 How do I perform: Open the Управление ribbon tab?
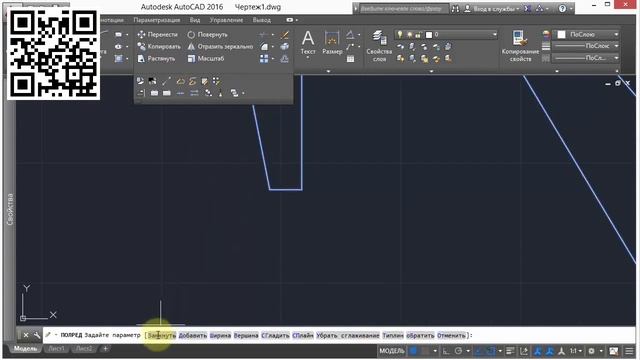226,20
